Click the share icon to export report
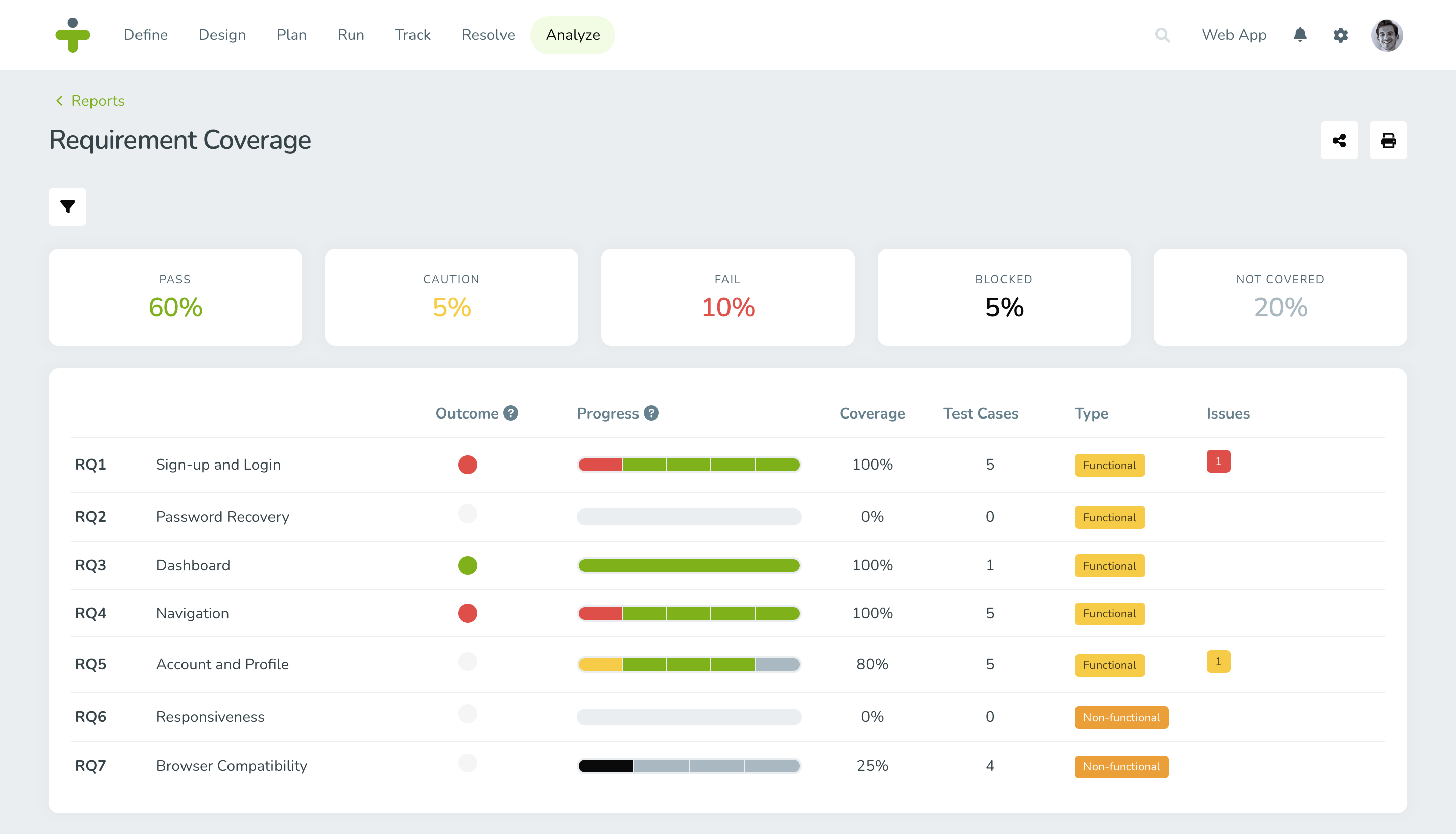This screenshot has height=834, width=1456. (1340, 140)
